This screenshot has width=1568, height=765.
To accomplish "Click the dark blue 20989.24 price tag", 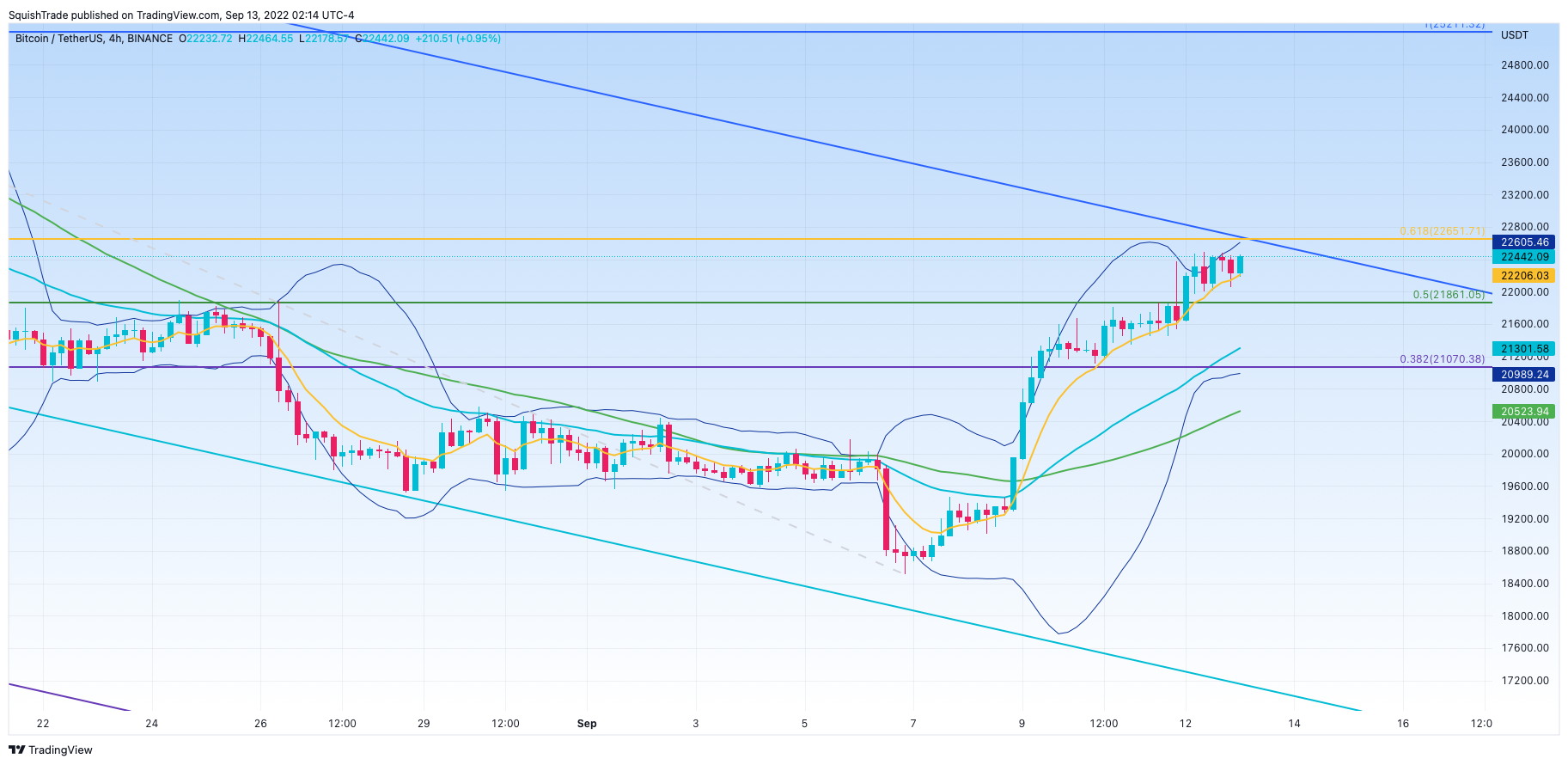I will (1524, 375).
